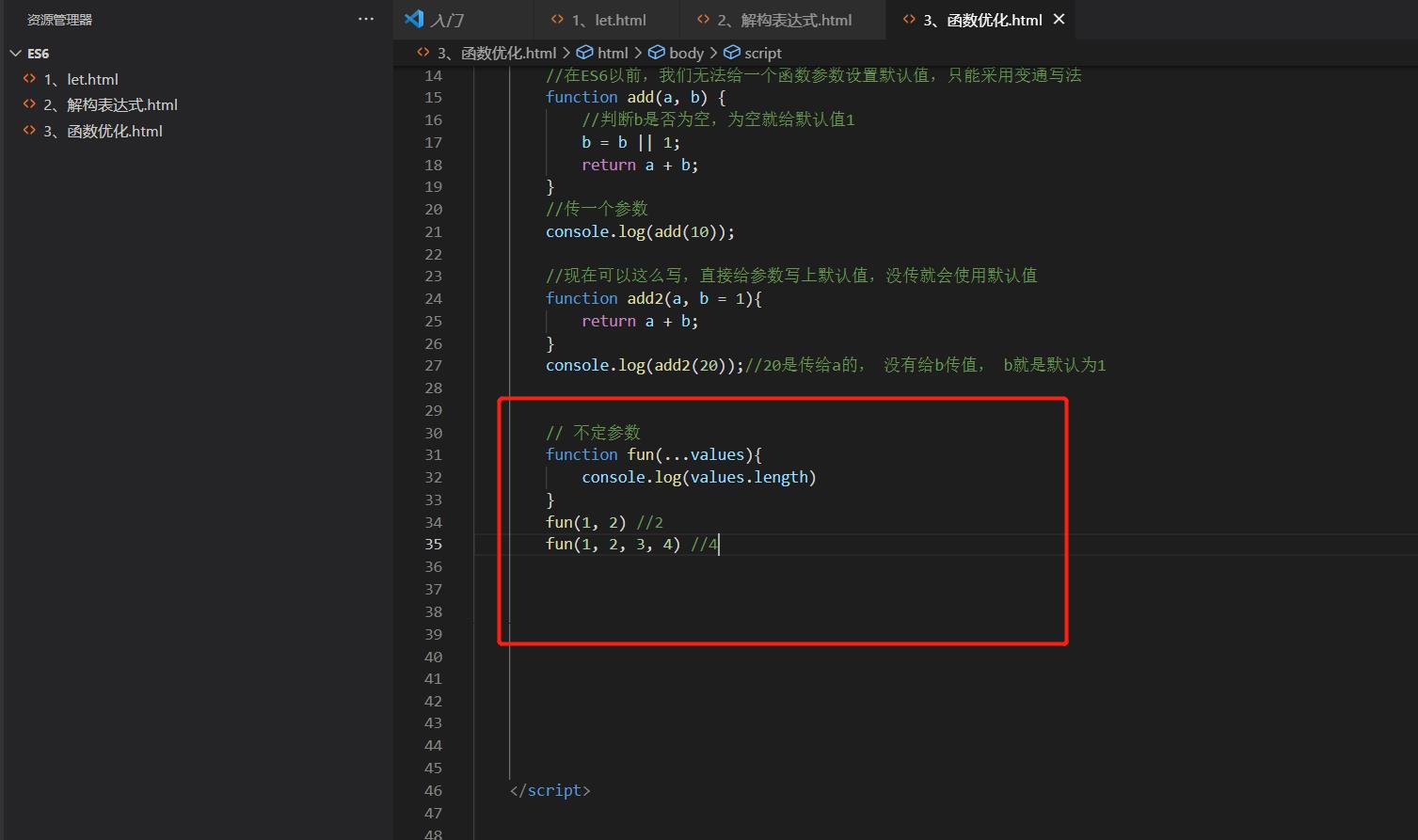
Task: Click the HTML file icon beside 2、解构表达式.html in explorer
Action: coord(29,104)
